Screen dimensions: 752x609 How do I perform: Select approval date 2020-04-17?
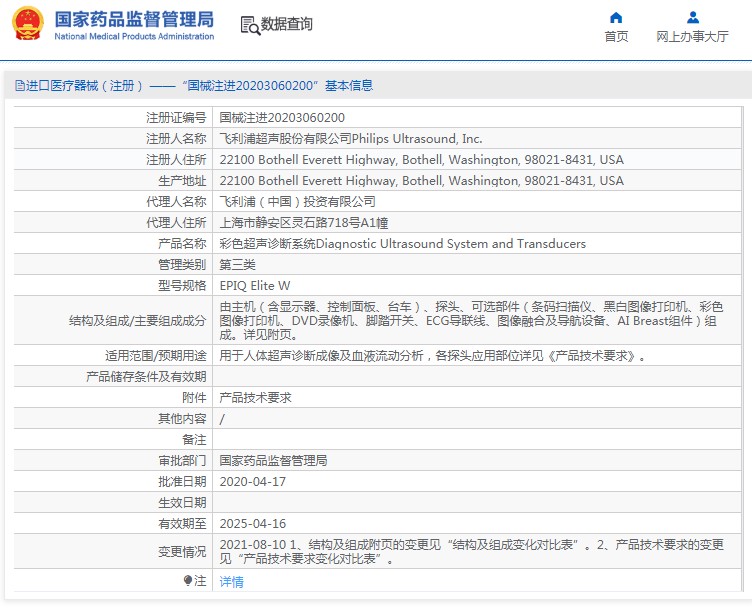[253, 482]
